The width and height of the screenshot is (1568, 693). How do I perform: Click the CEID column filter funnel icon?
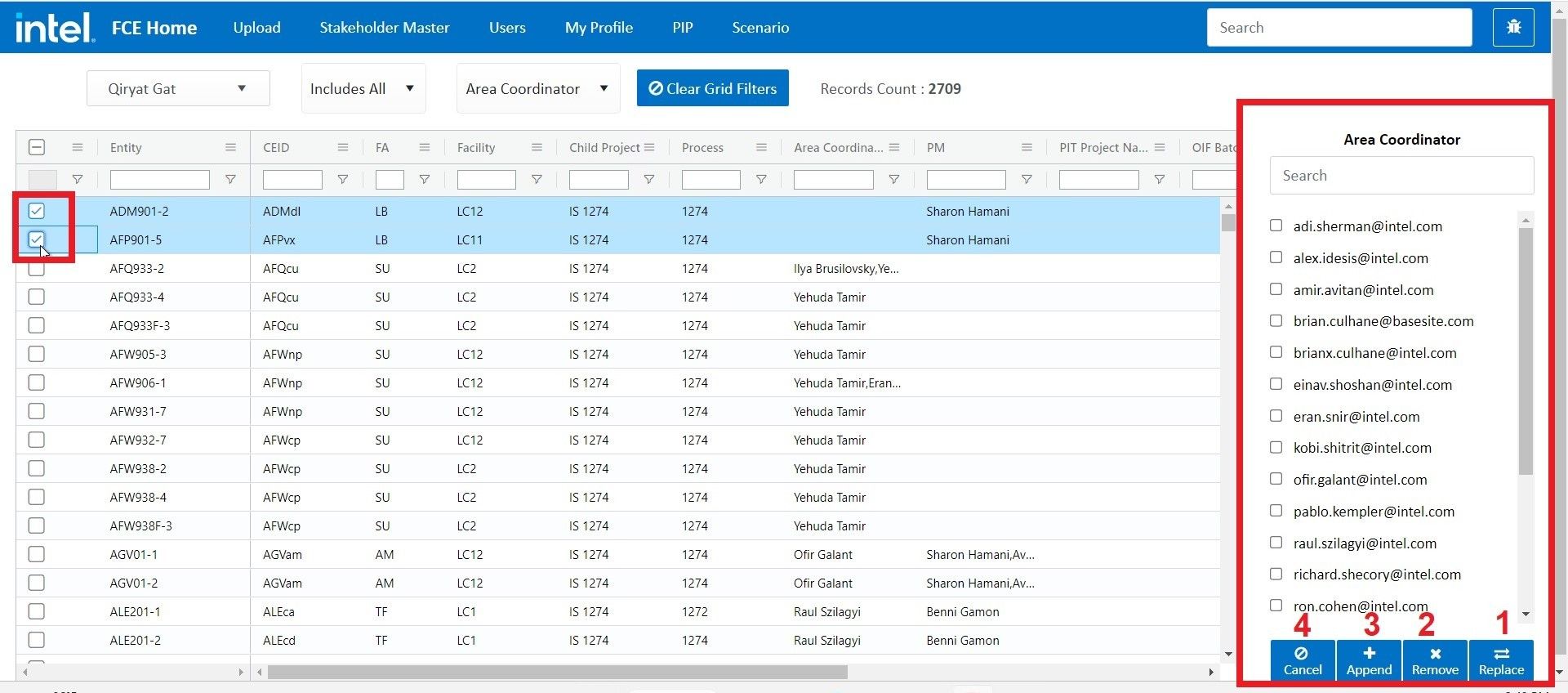(343, 179)
